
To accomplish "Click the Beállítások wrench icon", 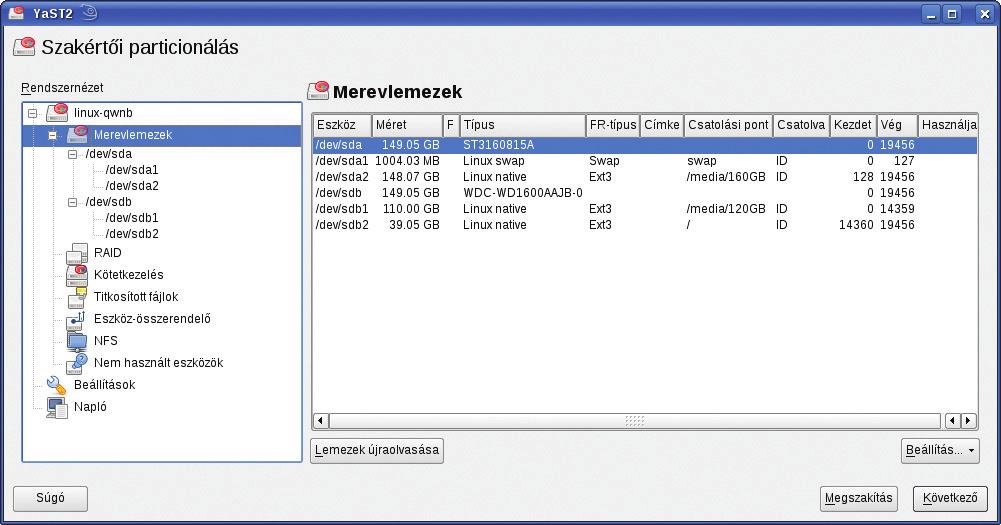I will pos(57,384).
